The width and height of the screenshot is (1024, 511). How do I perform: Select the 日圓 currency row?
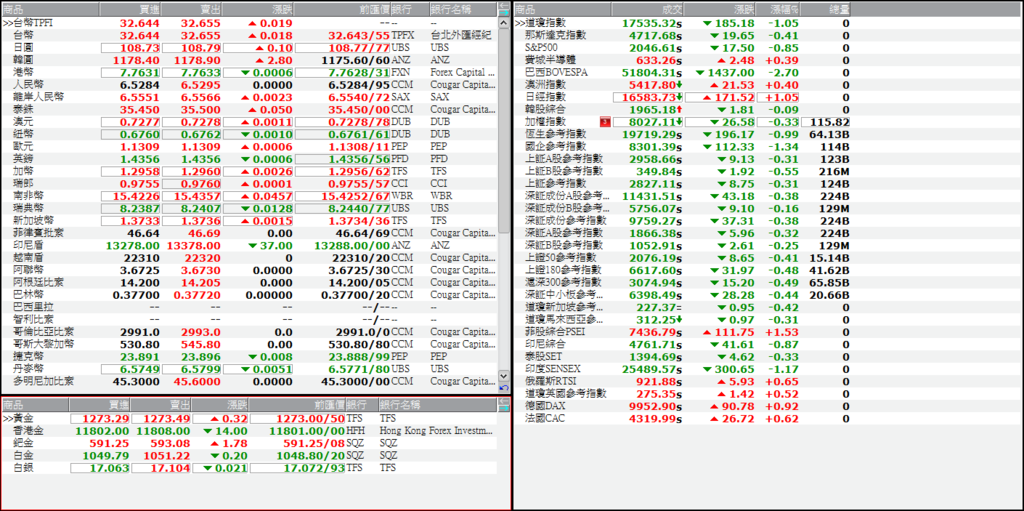(249, 48)
